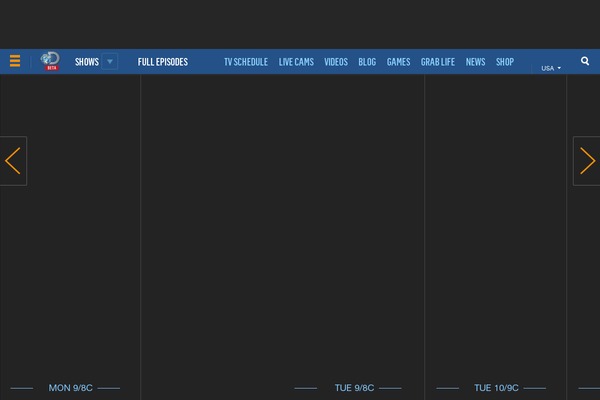Open the USA region selector
600x400 pixels.
click(551, 68)
